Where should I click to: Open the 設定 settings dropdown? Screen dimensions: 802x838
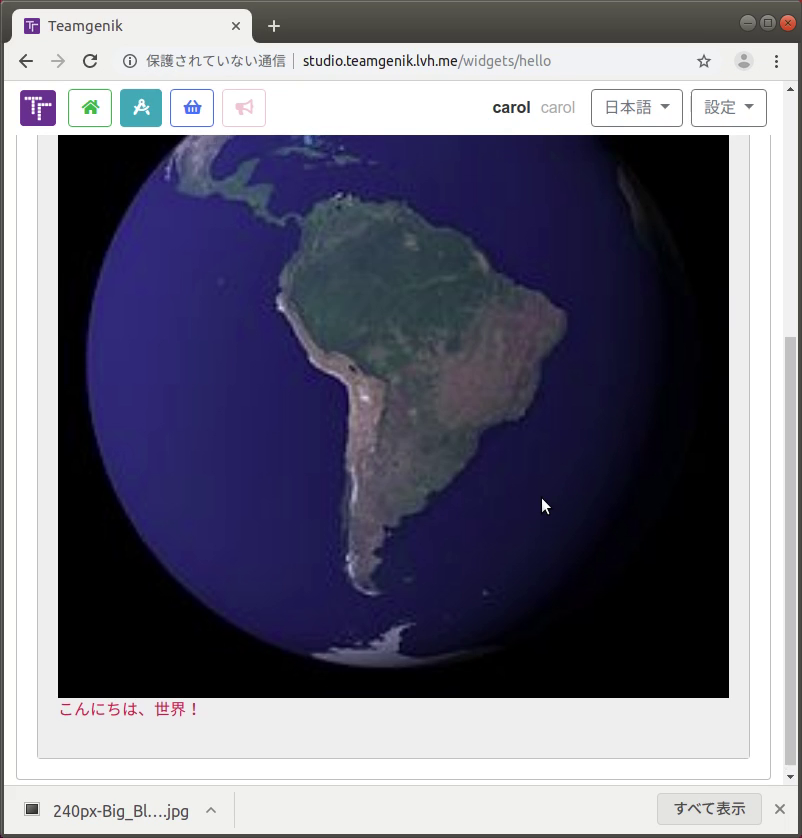(x=728, y=108)
